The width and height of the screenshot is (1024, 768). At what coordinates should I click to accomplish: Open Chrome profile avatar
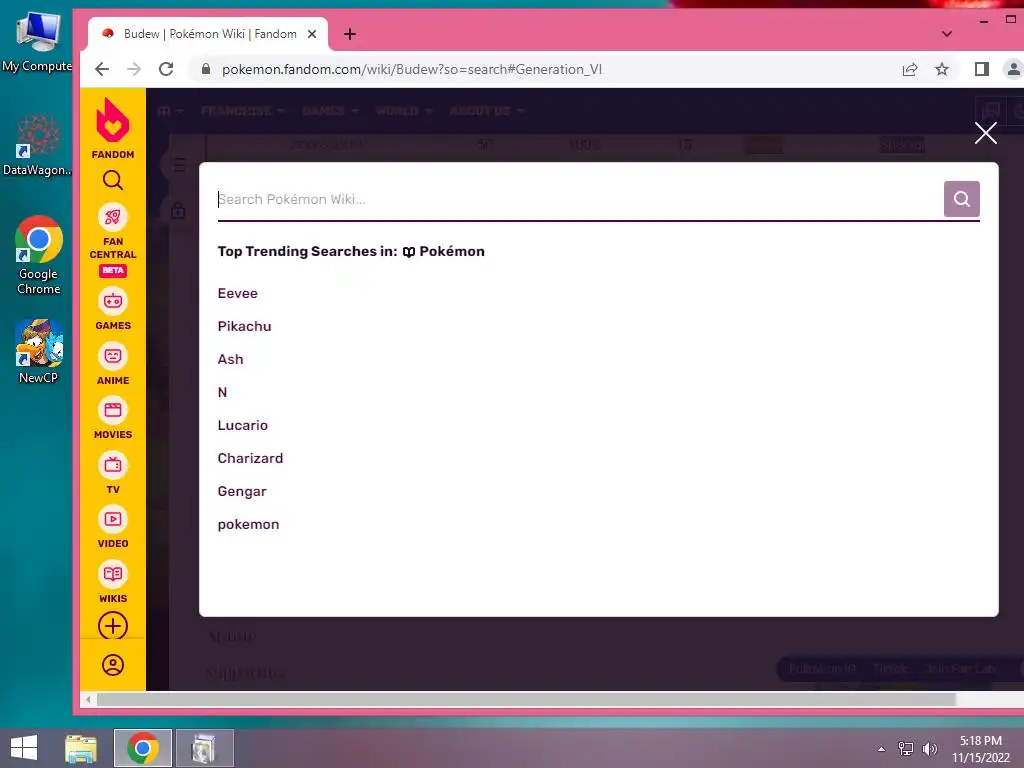1013,69
